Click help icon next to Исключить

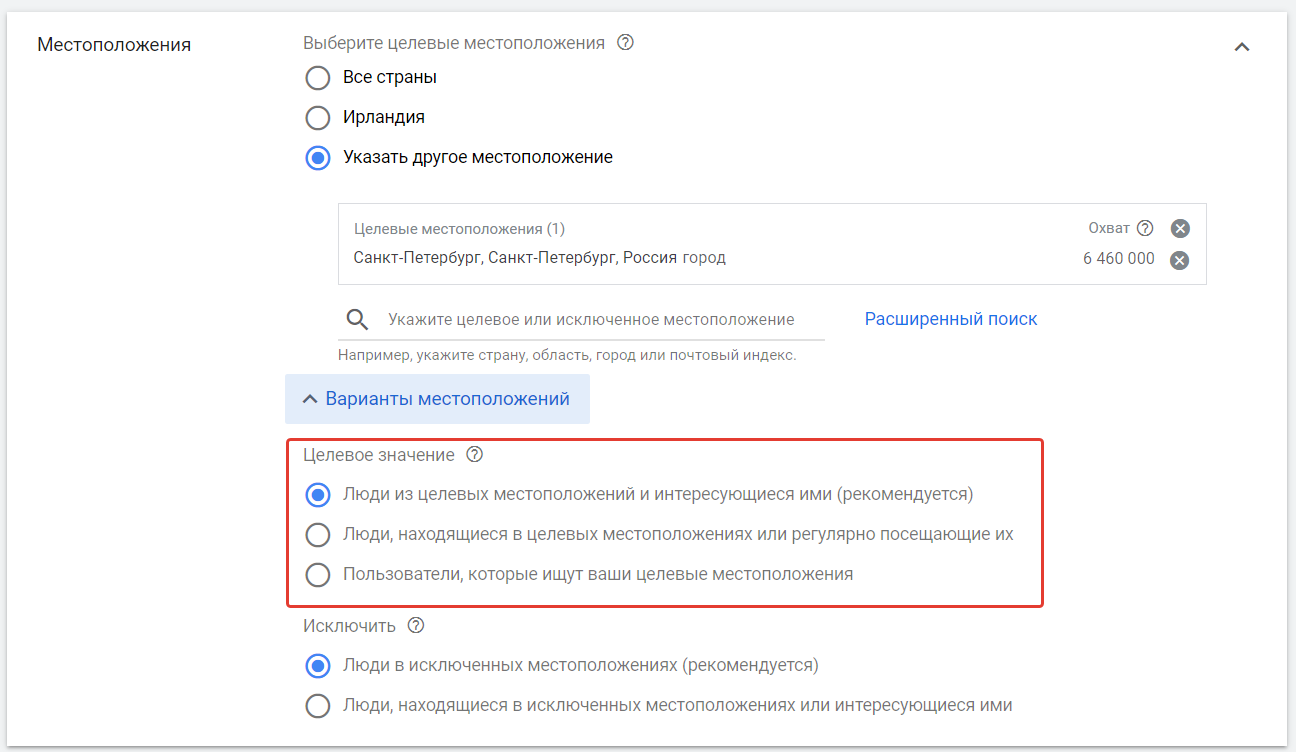(x=416, y=626)
